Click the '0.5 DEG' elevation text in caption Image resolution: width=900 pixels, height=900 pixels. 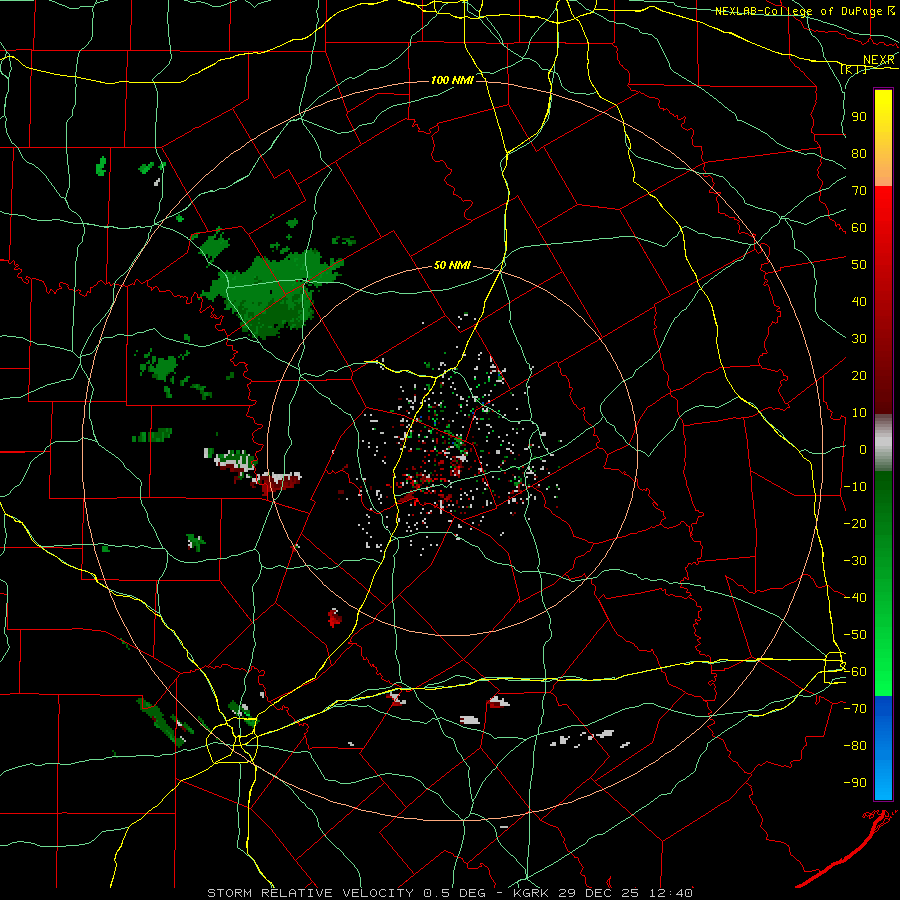(x=454, y=893)
